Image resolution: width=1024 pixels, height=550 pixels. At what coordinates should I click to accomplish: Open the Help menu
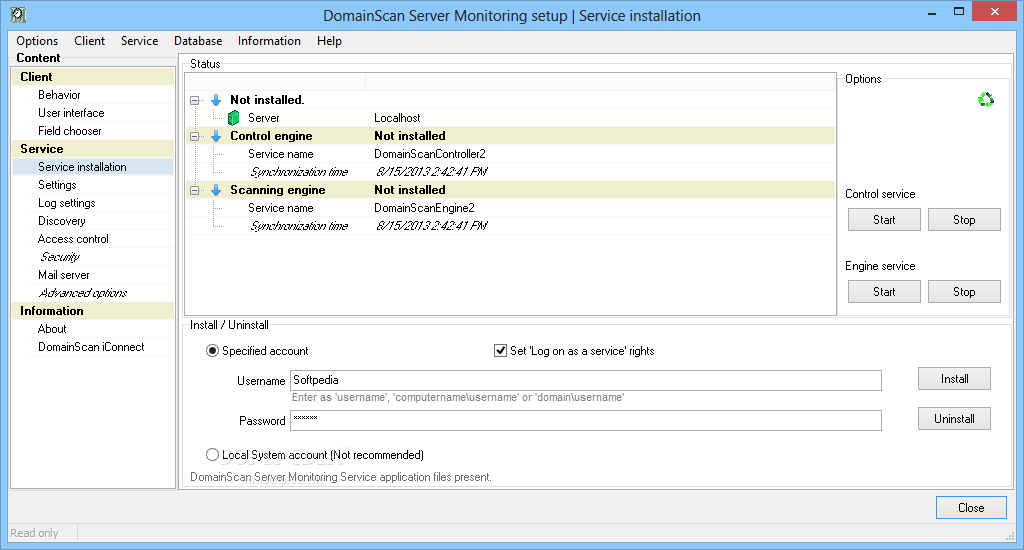[329, 40]
